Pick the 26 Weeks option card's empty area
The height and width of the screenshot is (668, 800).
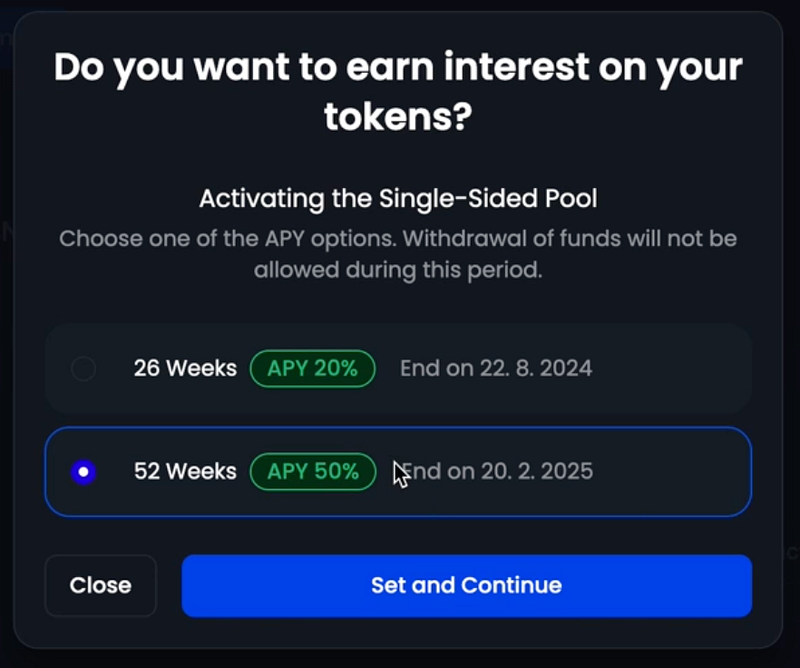click(673, 368)
